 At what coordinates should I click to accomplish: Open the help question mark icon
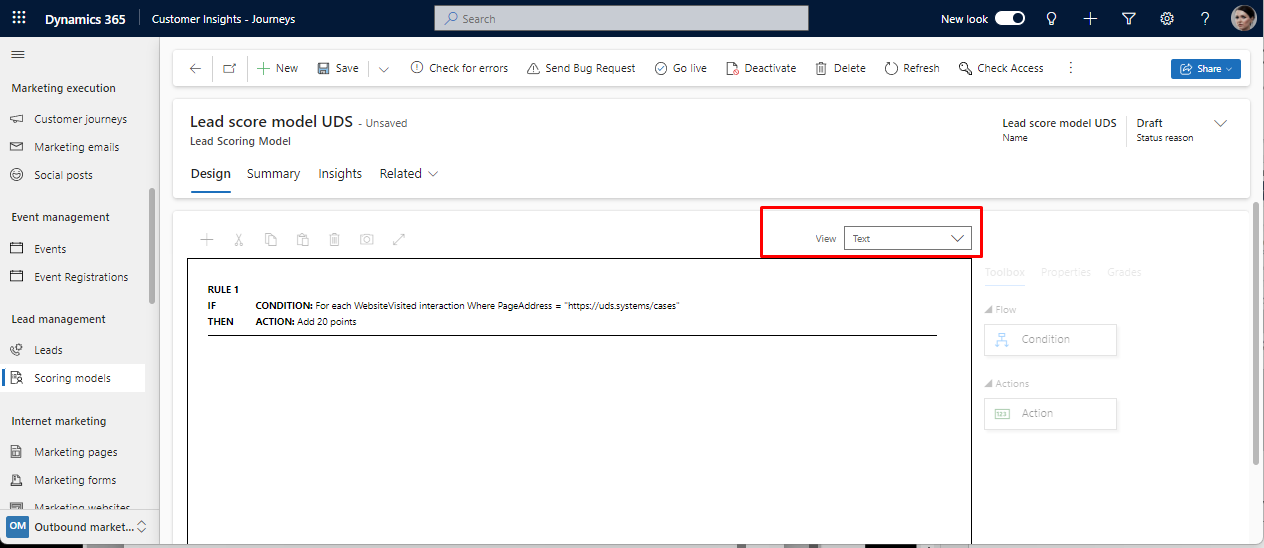(x=1205, y=18)
